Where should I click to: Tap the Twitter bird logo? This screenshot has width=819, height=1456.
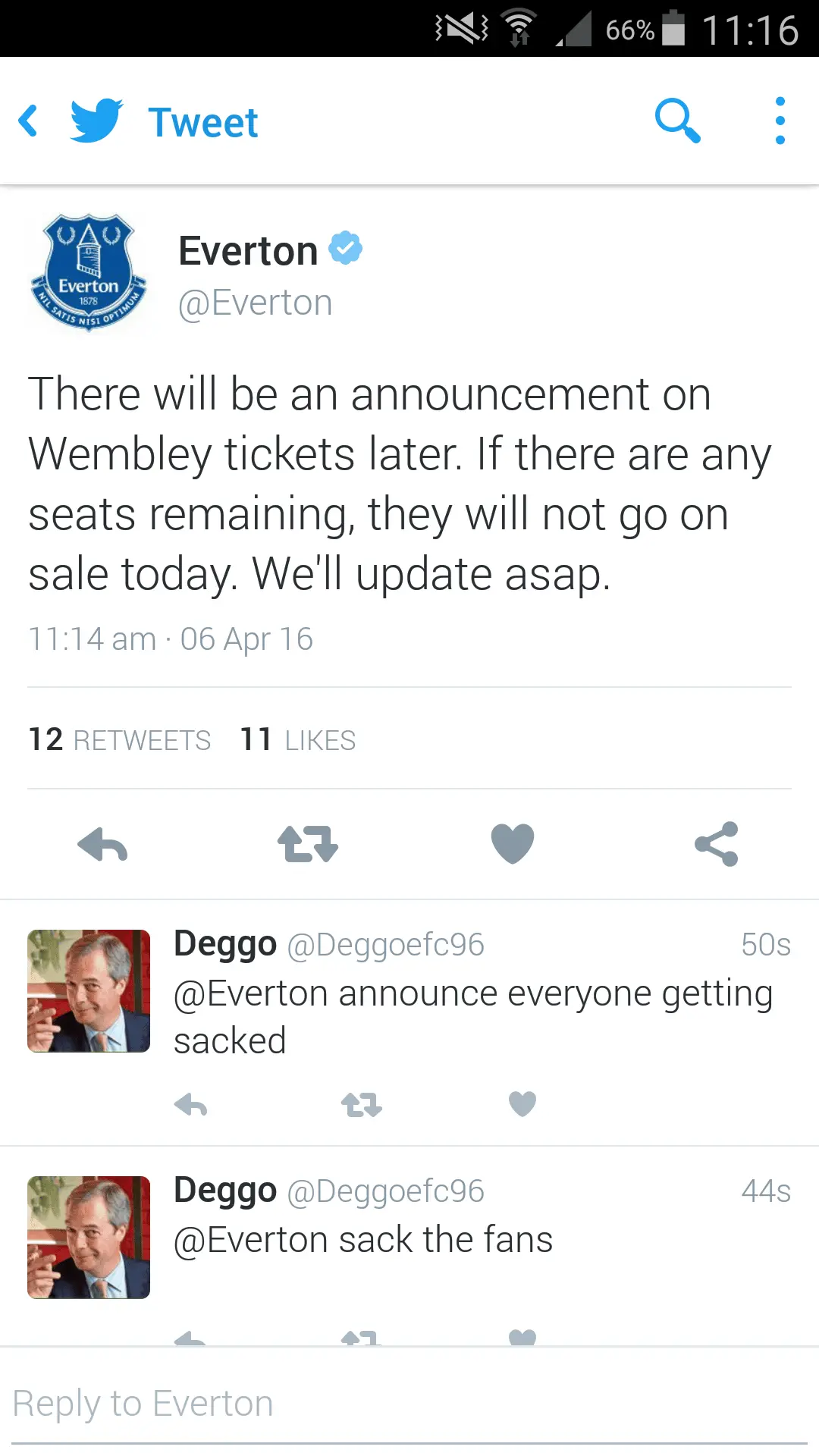[96, 121]
